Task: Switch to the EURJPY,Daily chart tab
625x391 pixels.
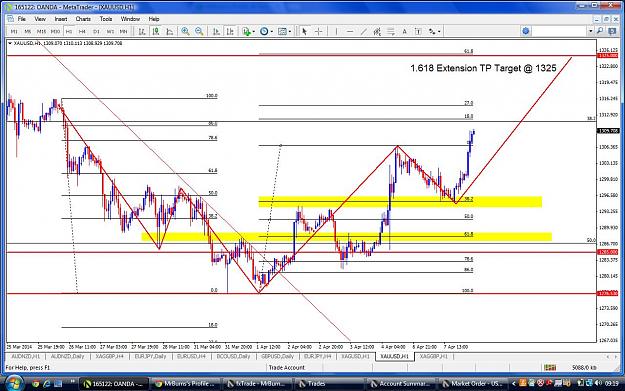Action: [x=150, y=356]
